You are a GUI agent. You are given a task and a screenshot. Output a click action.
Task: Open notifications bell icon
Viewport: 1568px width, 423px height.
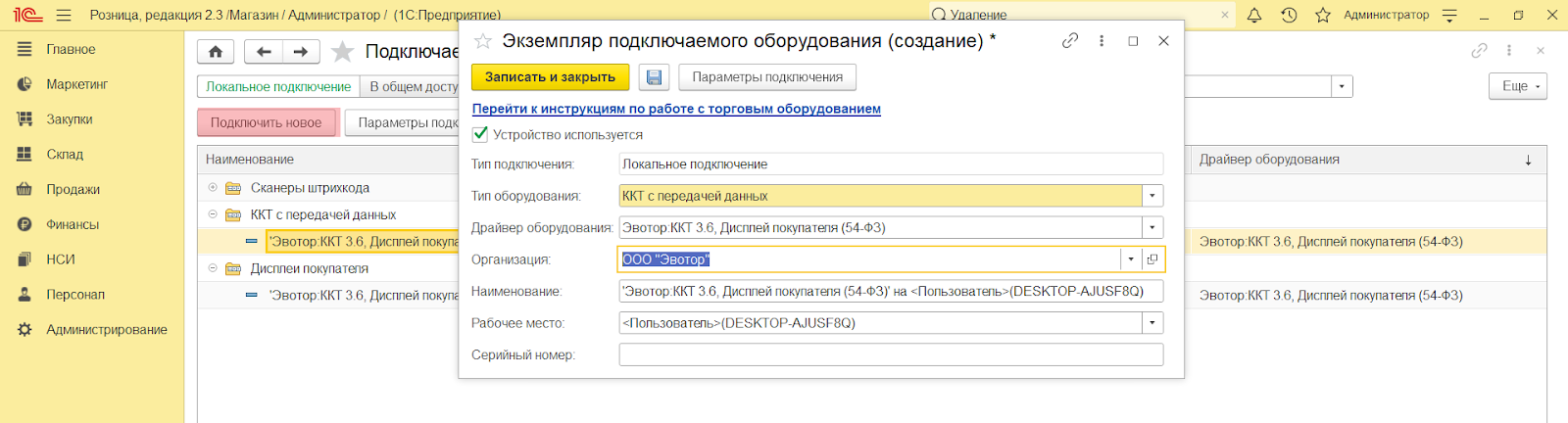click(1254, 15)
